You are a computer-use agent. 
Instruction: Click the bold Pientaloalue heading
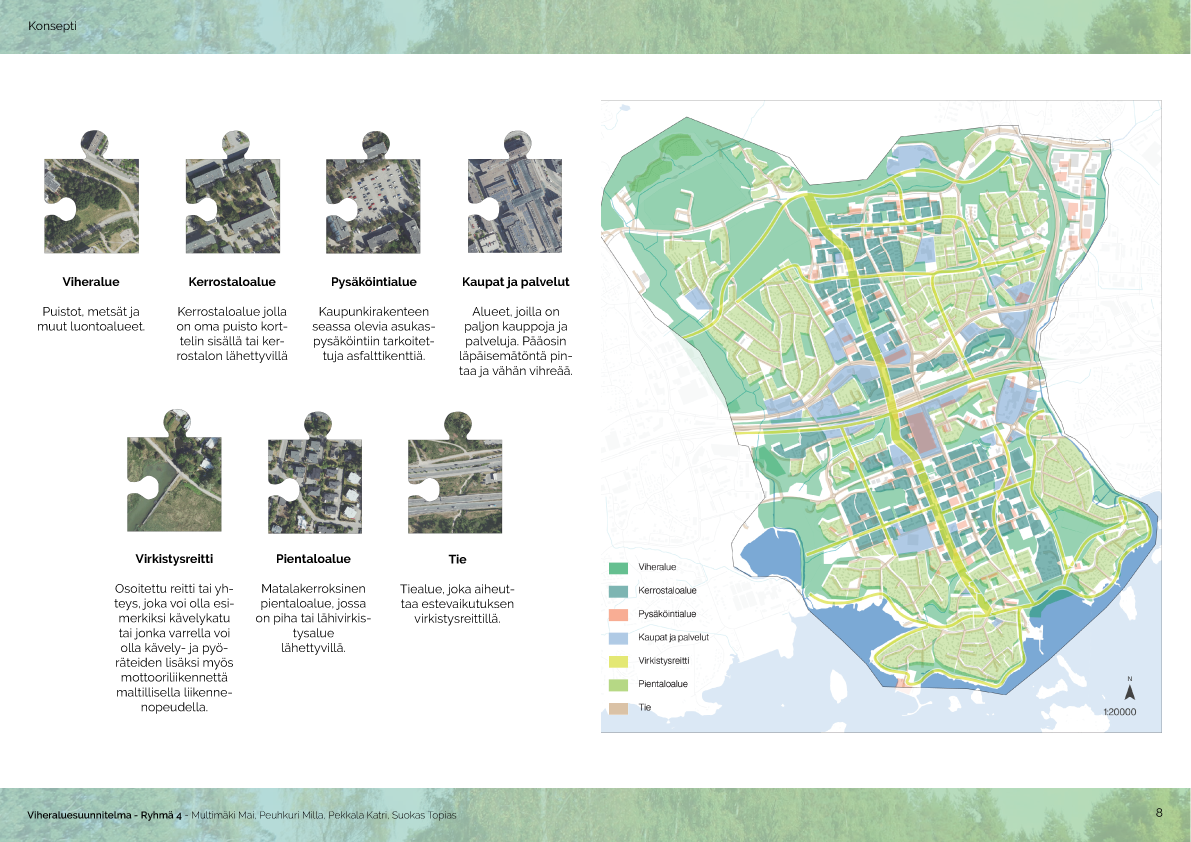(313, 559)
